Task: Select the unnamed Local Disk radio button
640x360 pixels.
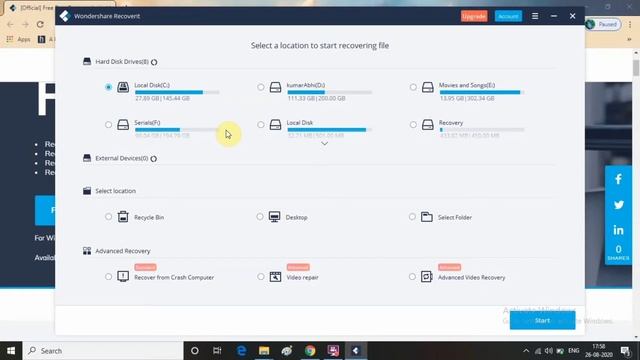Action: pos(261,124)
